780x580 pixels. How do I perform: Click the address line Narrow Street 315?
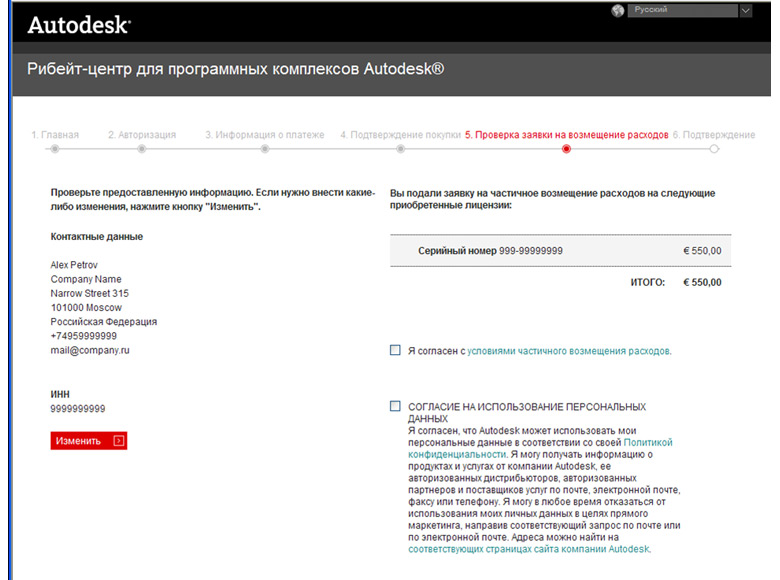pos(90,293)
